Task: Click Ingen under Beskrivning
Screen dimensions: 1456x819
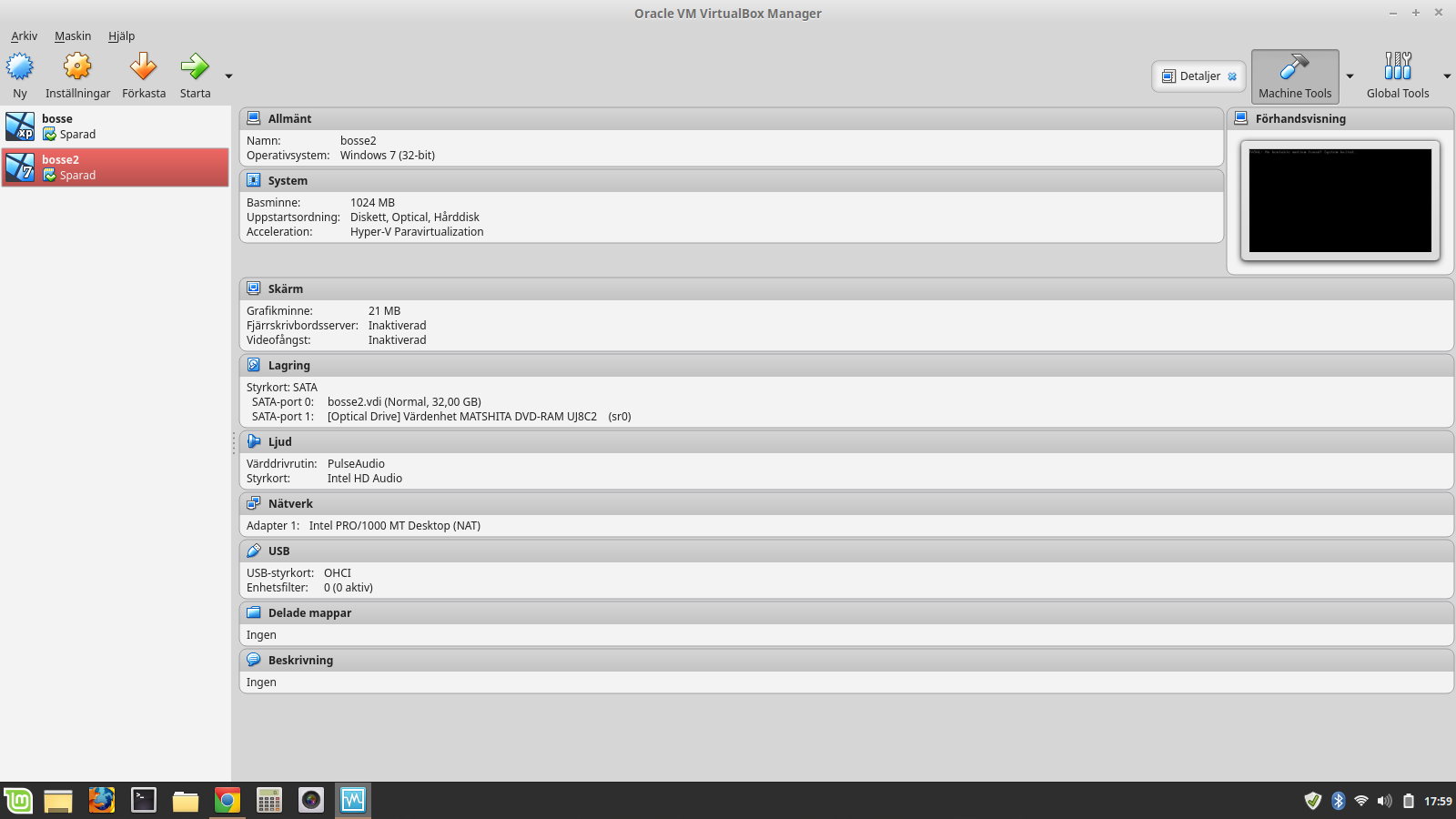Action: 261,682
